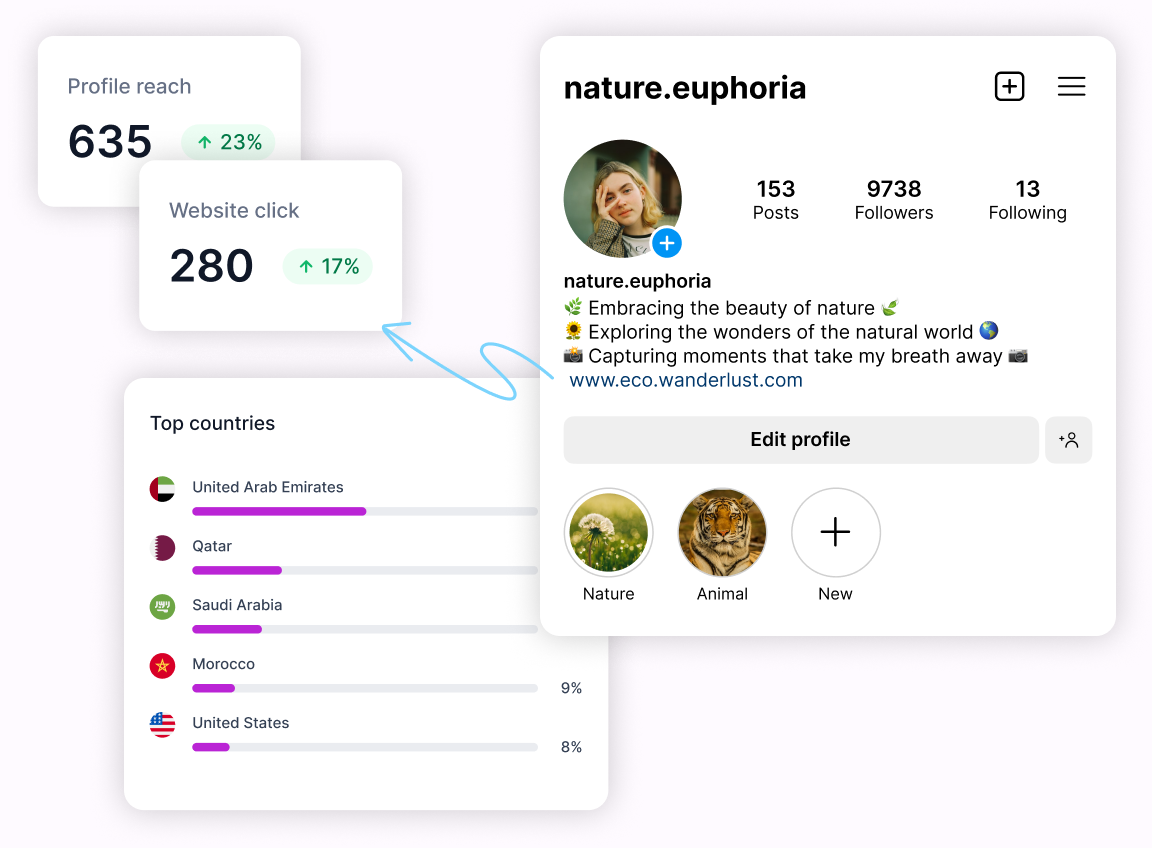Screen dimensions: 1152x848
Task: View the 13 Following list
Action: click(1027, 200)
